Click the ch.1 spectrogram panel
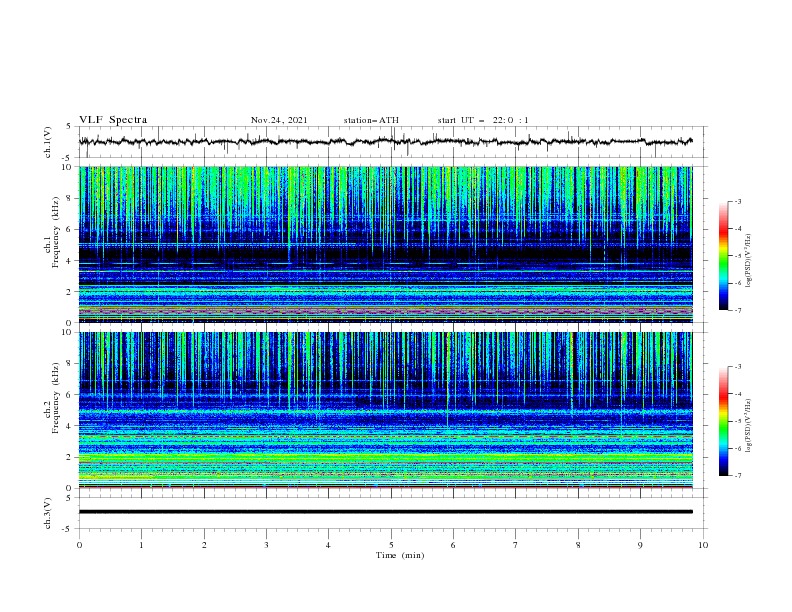Viewport: 792px width, 612px height. click(x=386, y=244)
